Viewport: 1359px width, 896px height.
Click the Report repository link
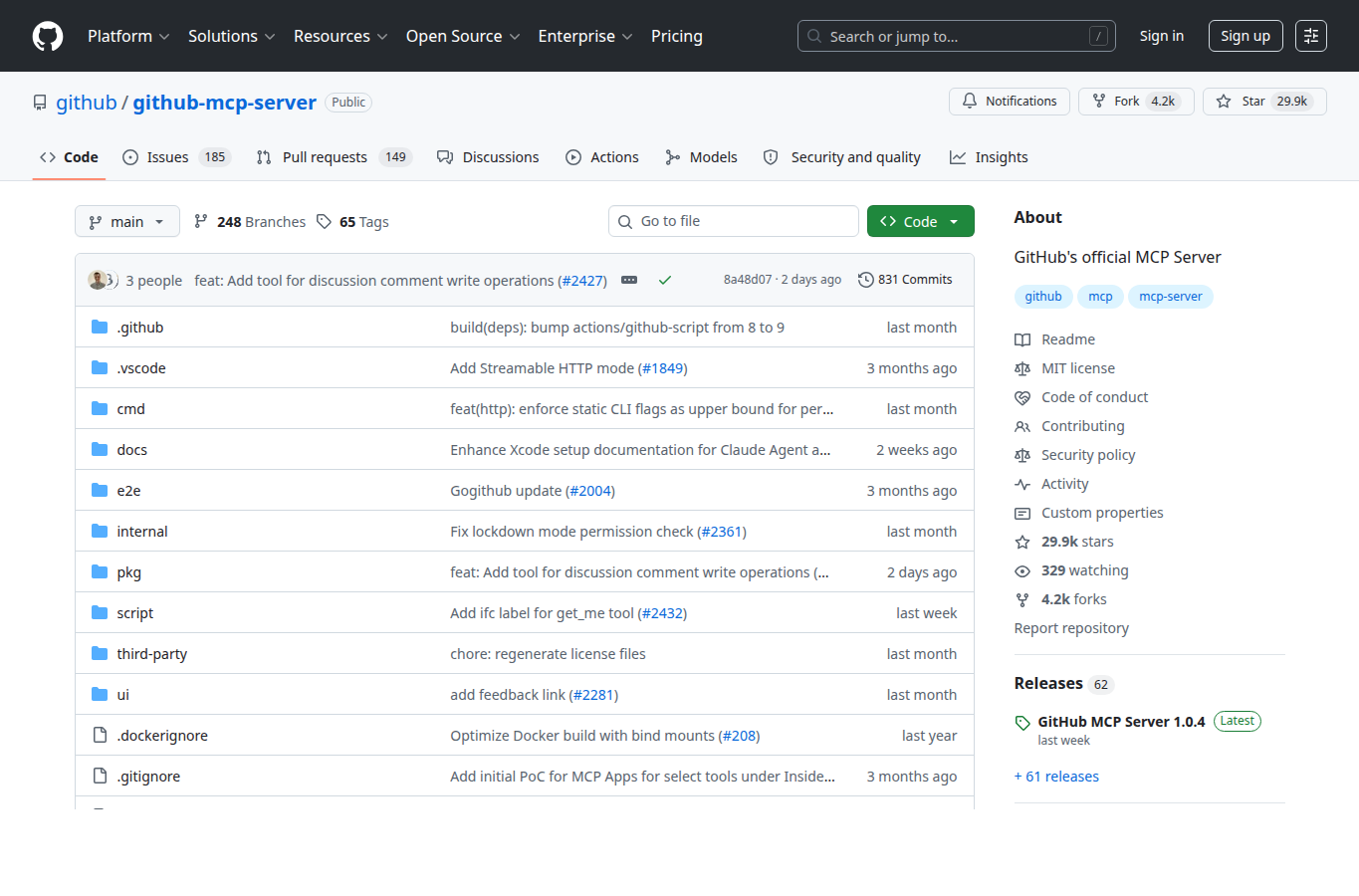(1071, 628)
